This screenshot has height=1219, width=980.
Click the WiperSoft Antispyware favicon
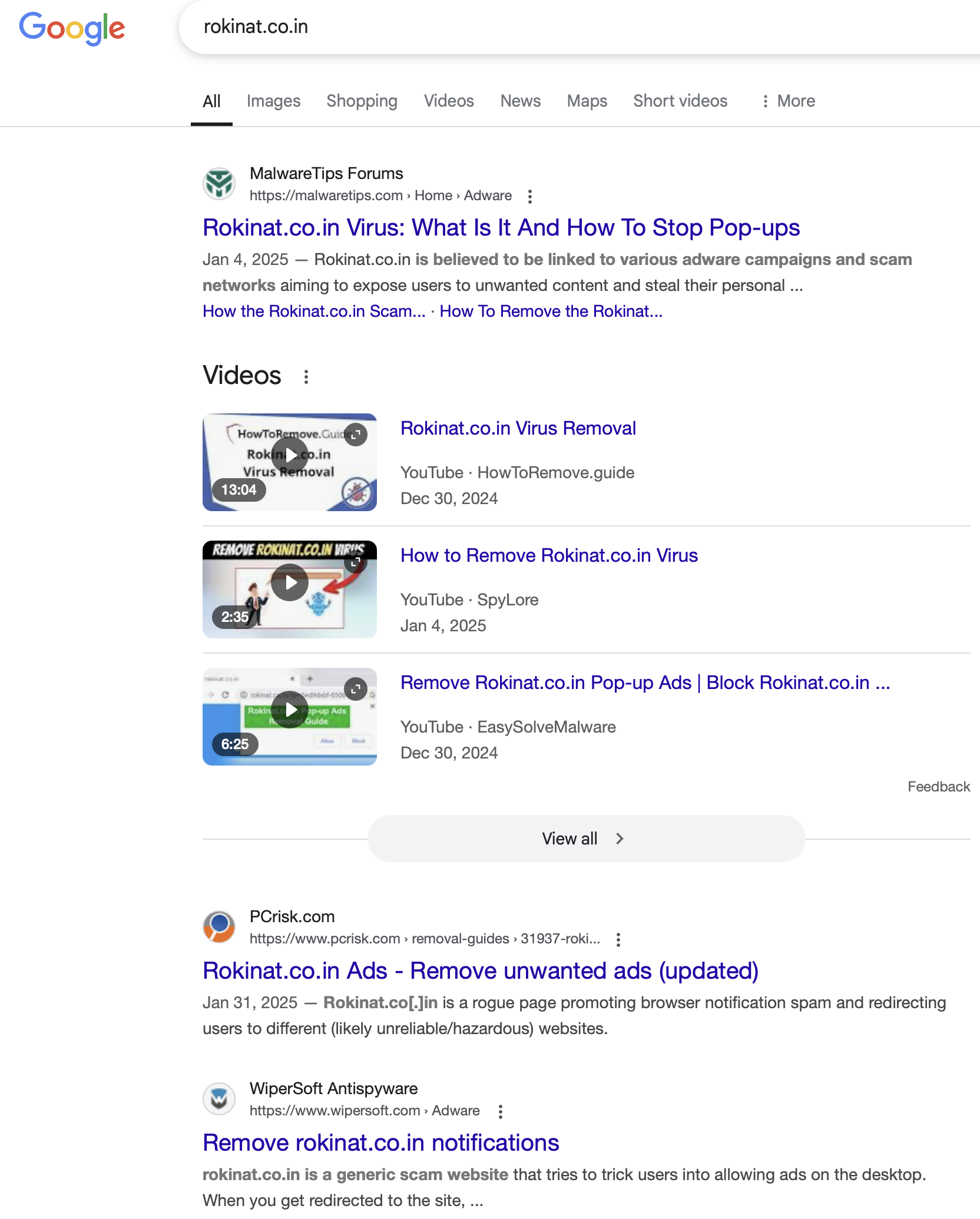pyautogui.click(x=219, y=1099)
